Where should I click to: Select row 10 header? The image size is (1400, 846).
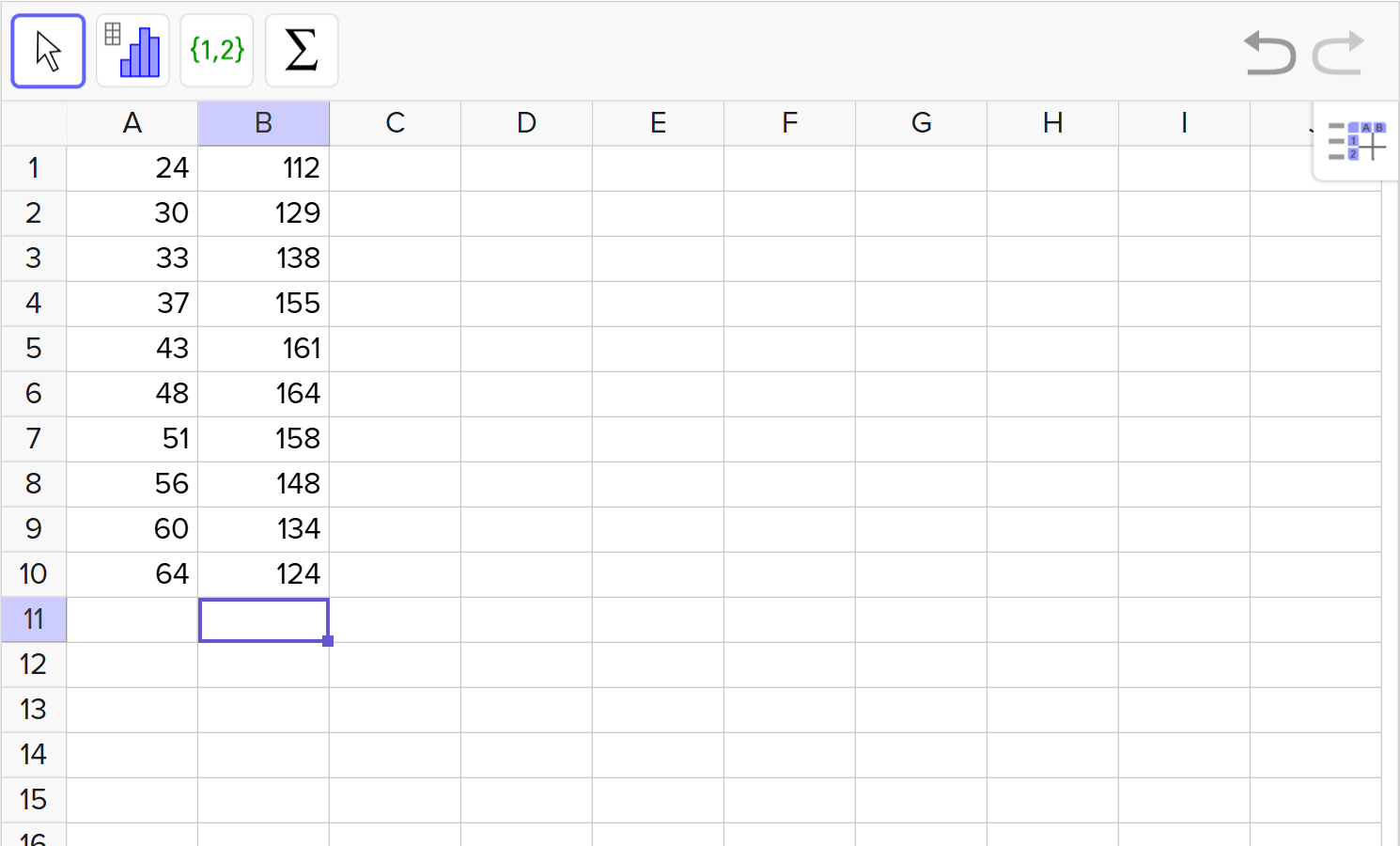pyautogui.click(x=34, y=574)
